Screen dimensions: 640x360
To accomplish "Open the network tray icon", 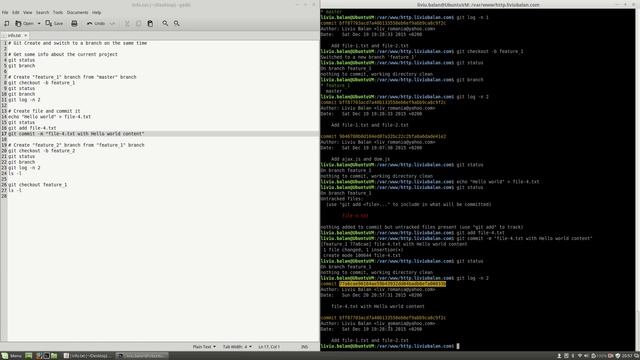I will [580, 356].
